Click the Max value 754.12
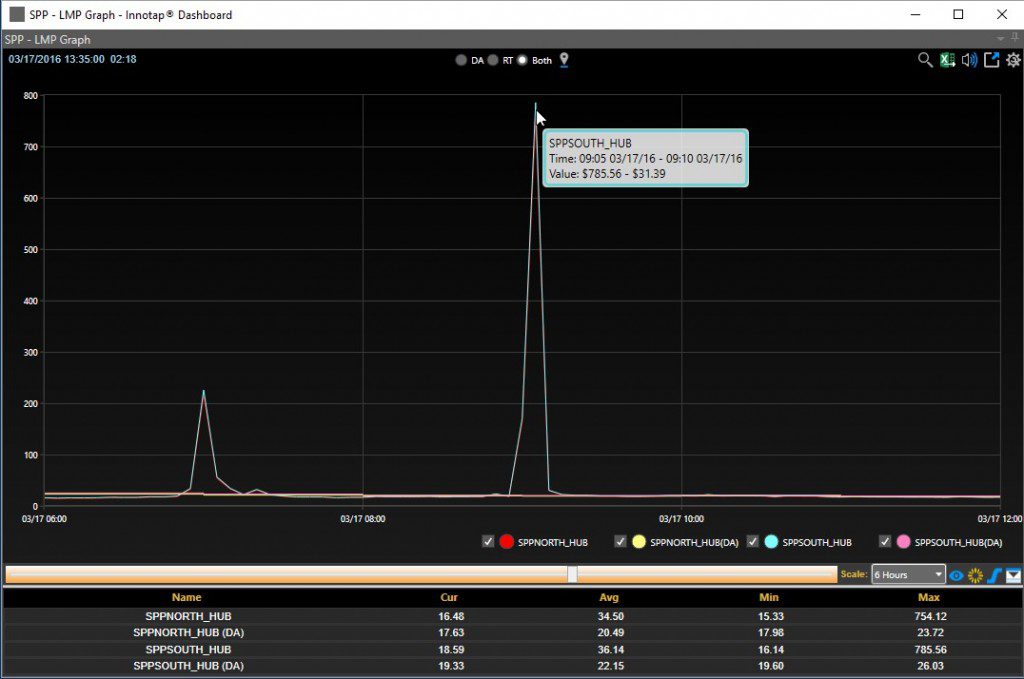 [x=930, y=616]
